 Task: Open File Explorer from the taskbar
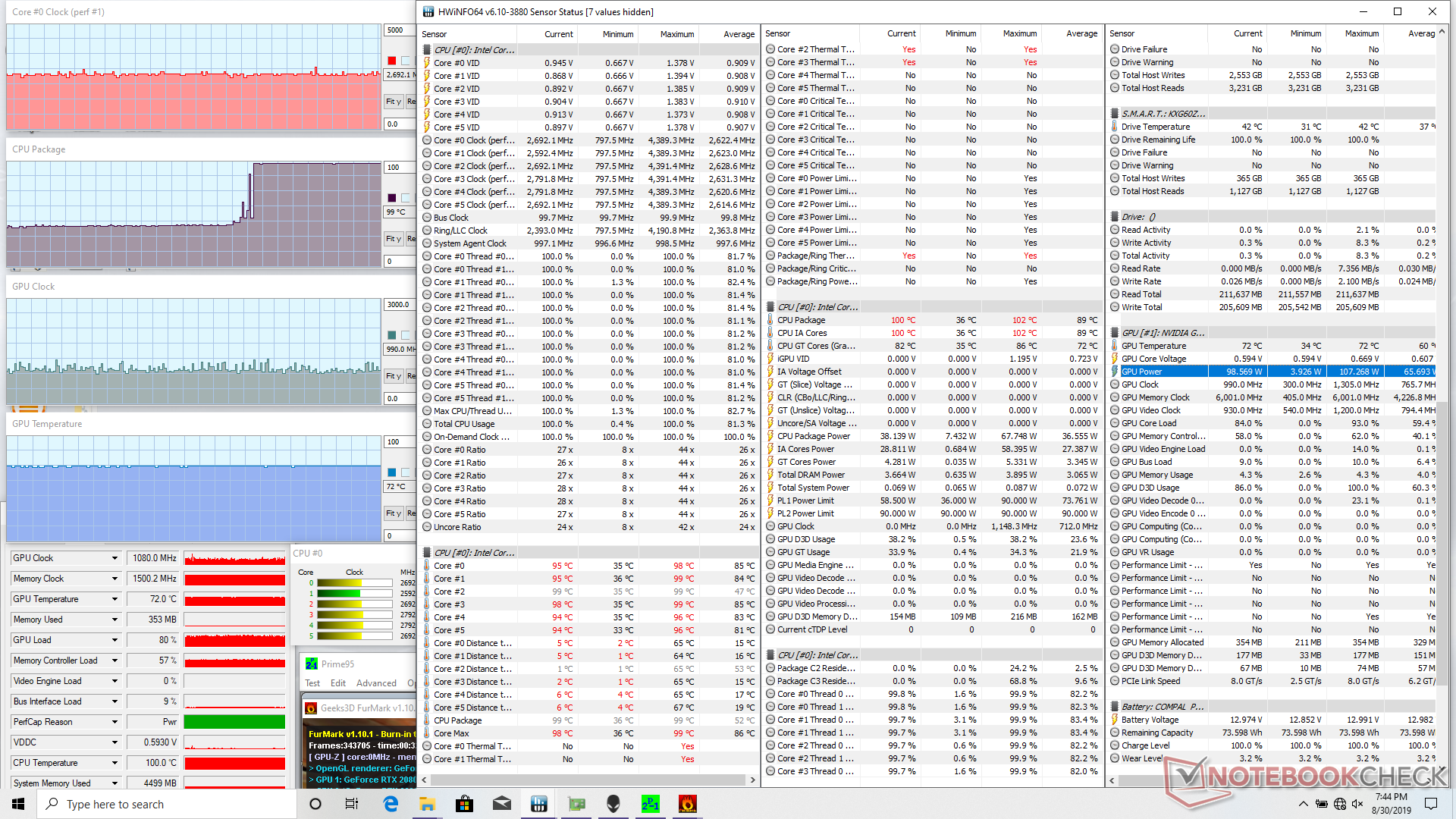[427, 804]
